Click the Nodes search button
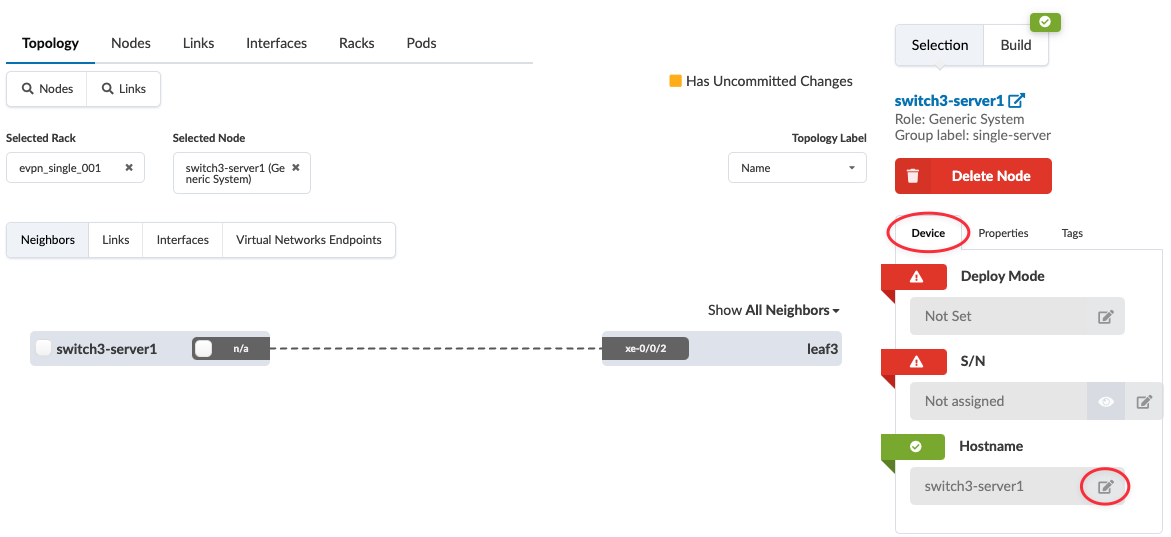The height and width of the screenshot is (537, 1171). pyautogui.click(x=47, y=89)
